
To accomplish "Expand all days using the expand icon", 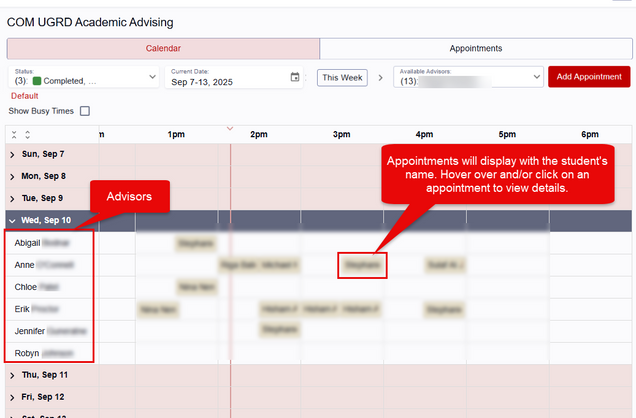I will click(28, 135).
